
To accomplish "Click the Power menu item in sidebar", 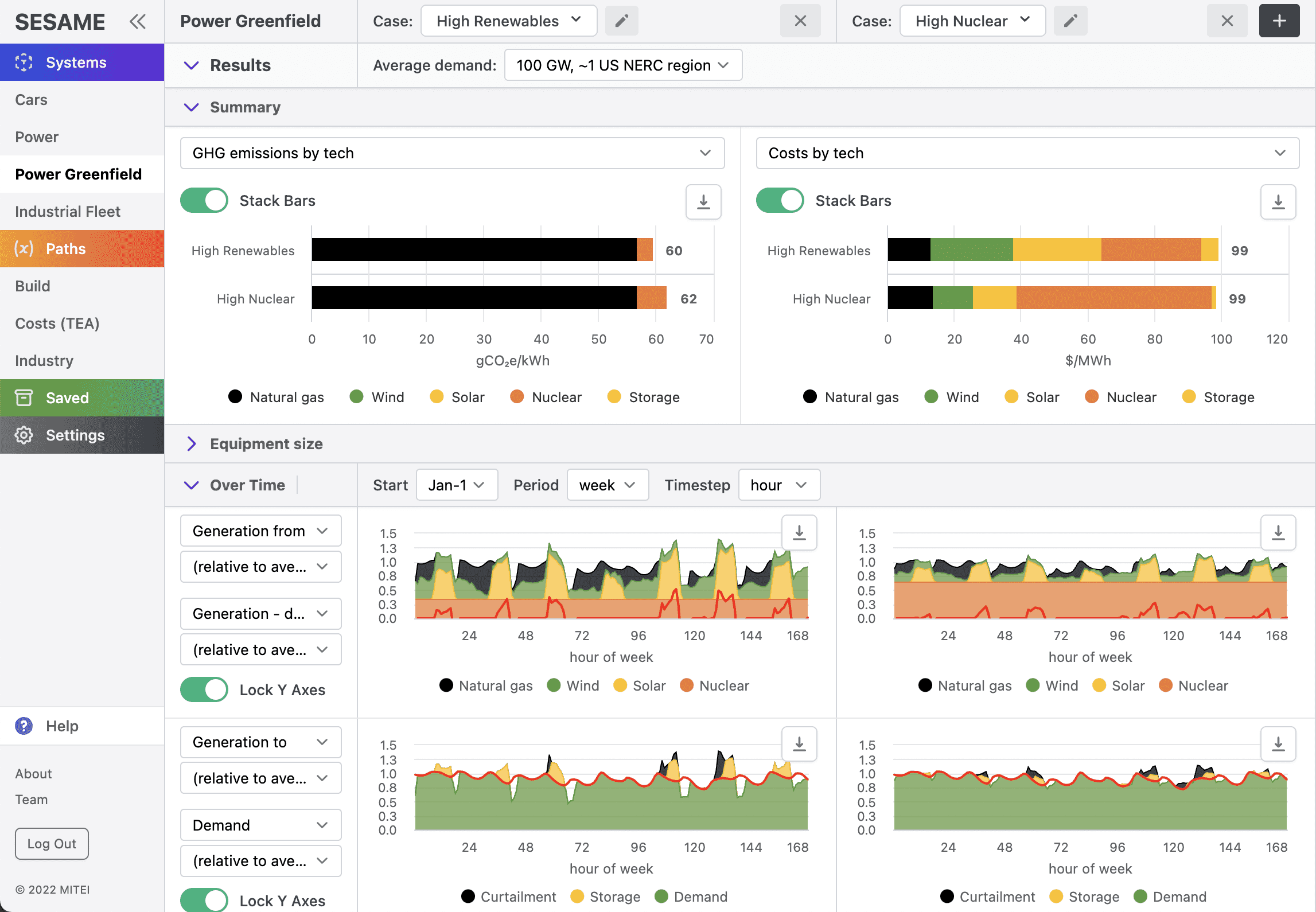I will pyautogui.click(x=37, y=136).
